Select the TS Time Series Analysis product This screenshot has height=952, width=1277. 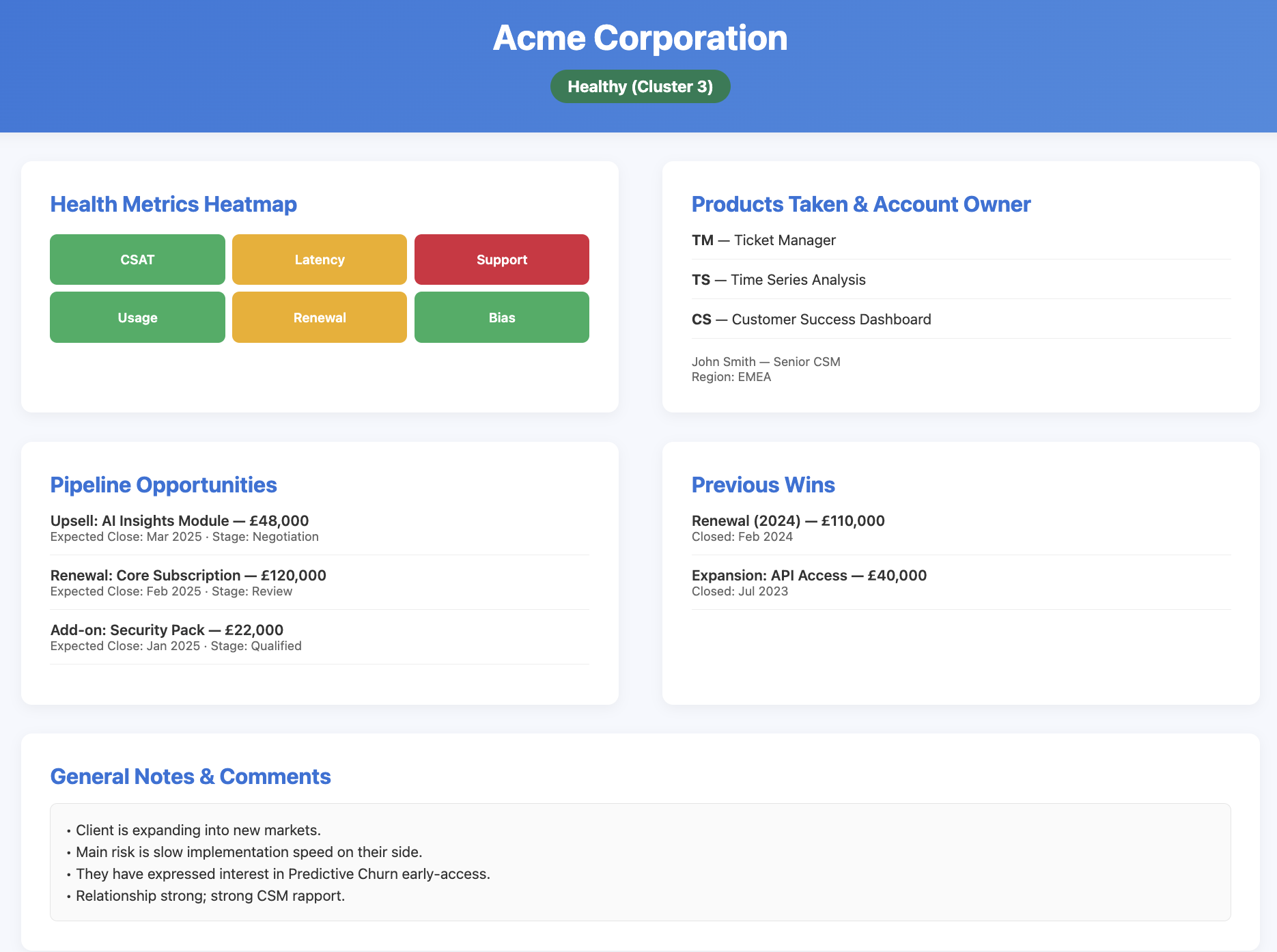click(778, 279)
